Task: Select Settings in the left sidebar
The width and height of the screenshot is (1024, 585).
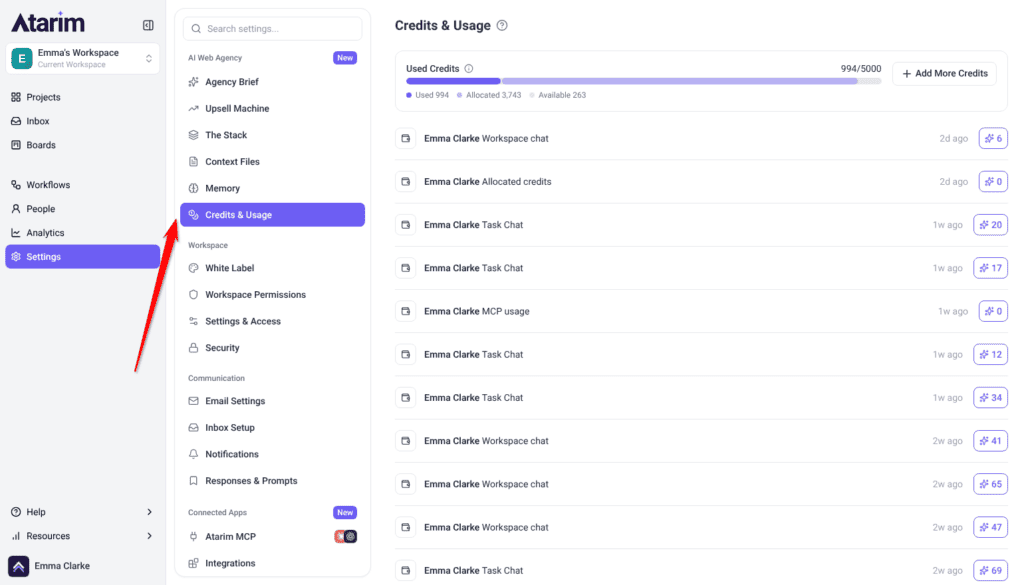Action: [x=82, y=257]
